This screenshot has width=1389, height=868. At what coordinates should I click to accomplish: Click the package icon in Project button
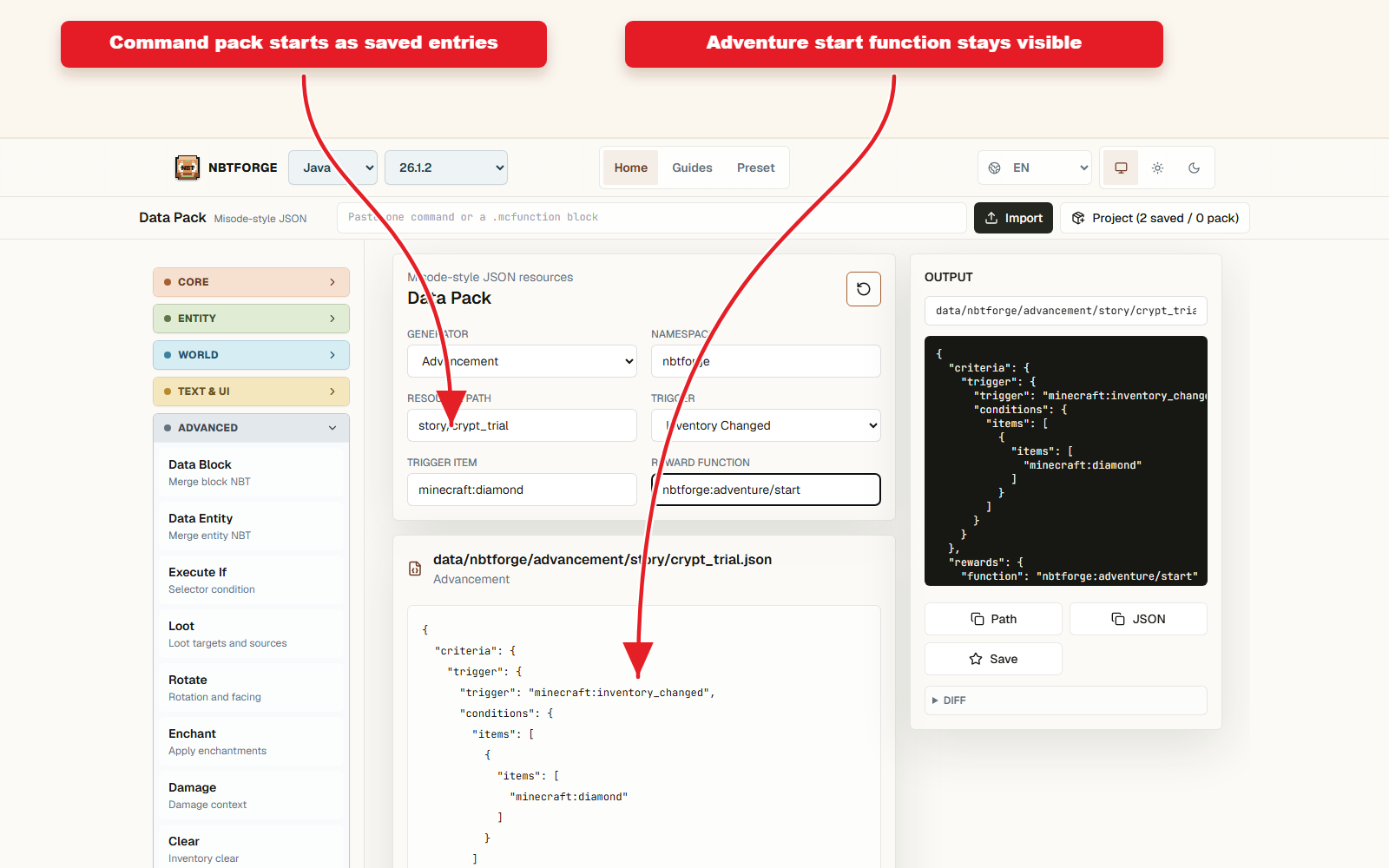[x=1078, y=218]
